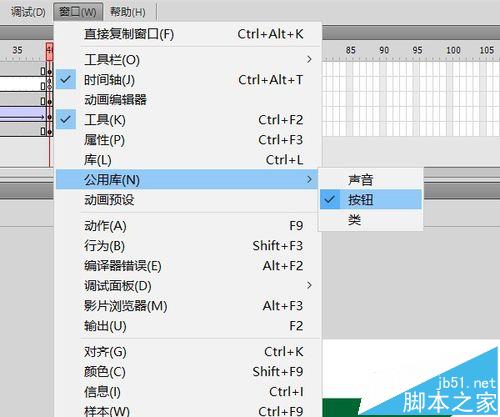Screen dimensions: 500x417
Task: Select 声音 in the common library submenu
Action: 371,180
